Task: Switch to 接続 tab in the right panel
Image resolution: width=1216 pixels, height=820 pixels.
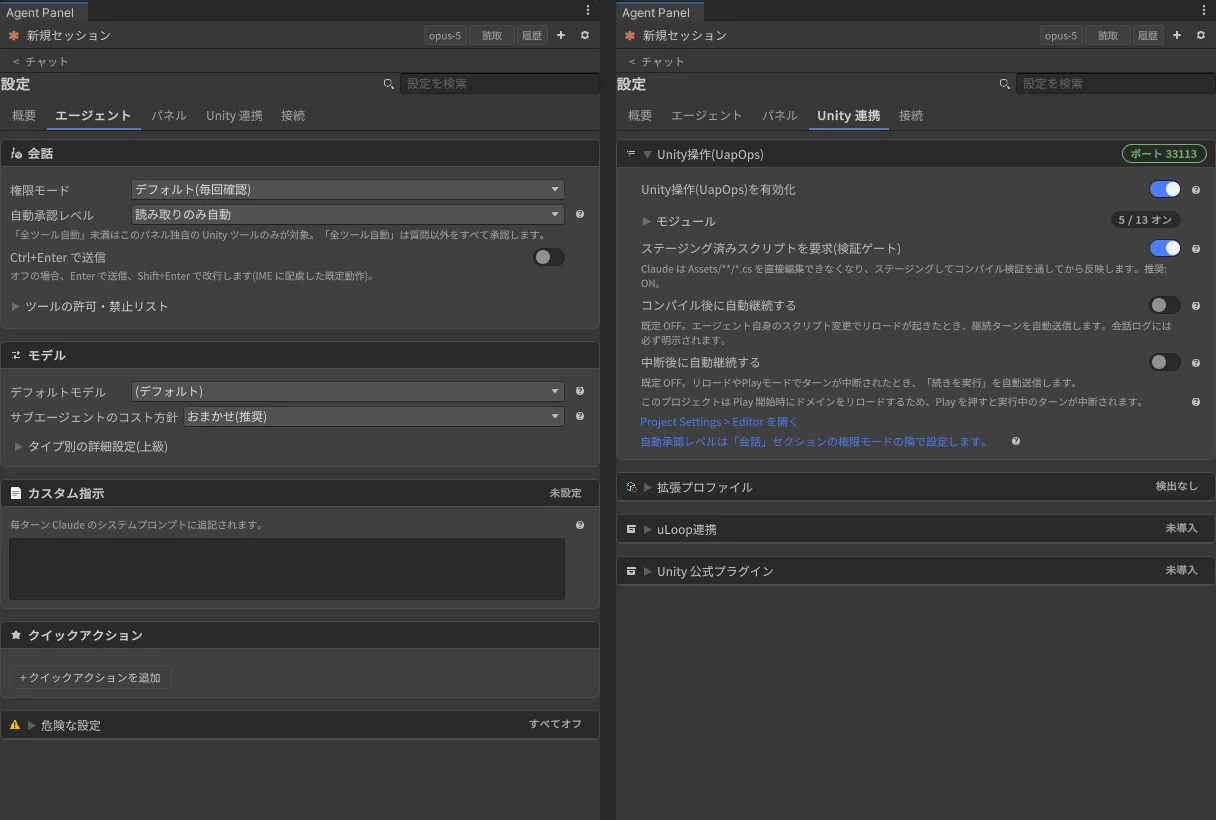Action: 911,116
